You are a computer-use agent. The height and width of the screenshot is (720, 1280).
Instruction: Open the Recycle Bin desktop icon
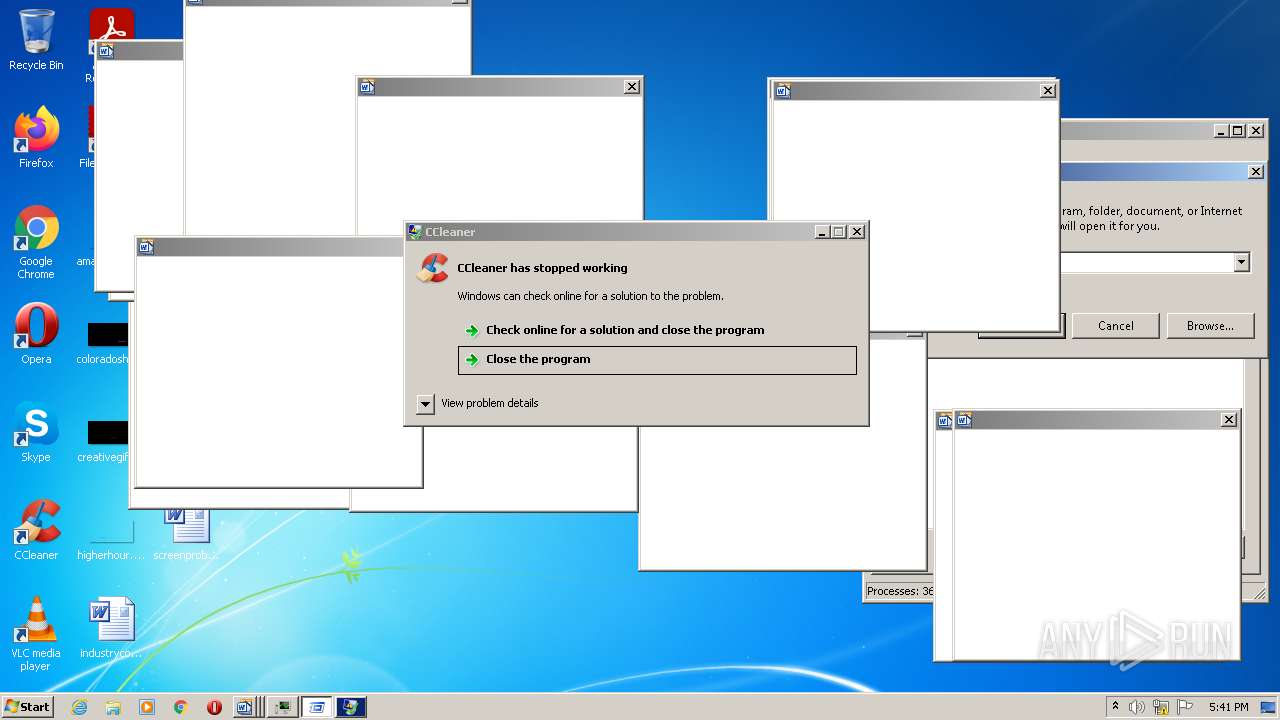[36, 40]
